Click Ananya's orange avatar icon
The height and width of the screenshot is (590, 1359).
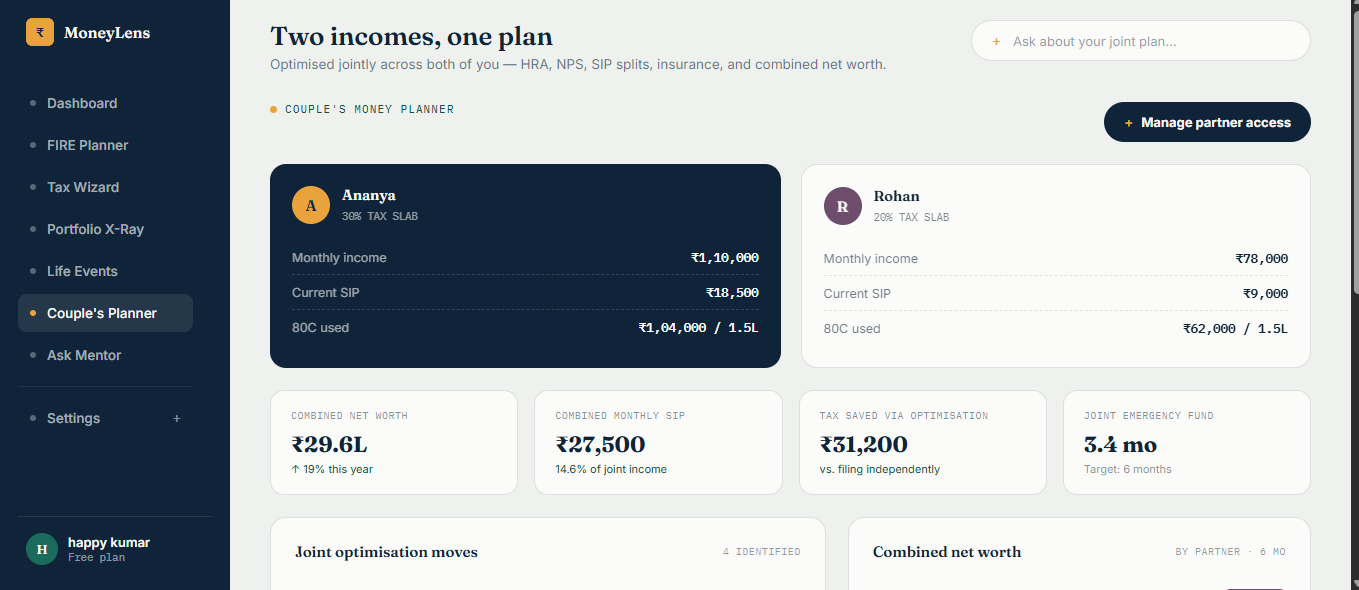click(311, 205)
